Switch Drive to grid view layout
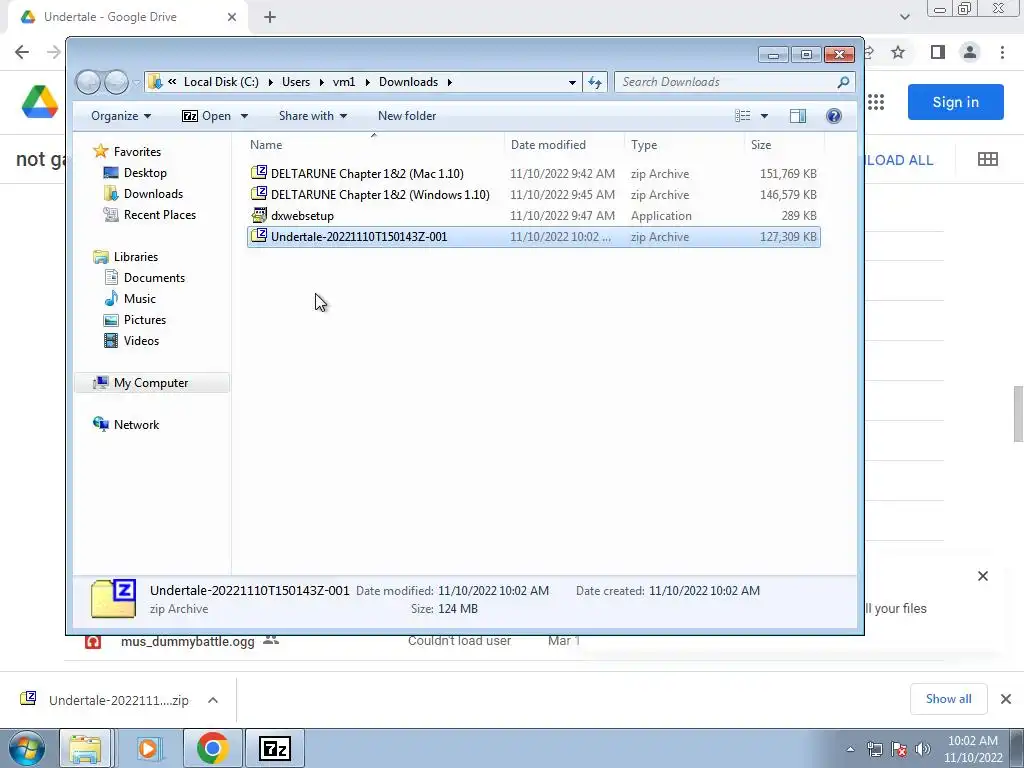 [x=987, y=159]
